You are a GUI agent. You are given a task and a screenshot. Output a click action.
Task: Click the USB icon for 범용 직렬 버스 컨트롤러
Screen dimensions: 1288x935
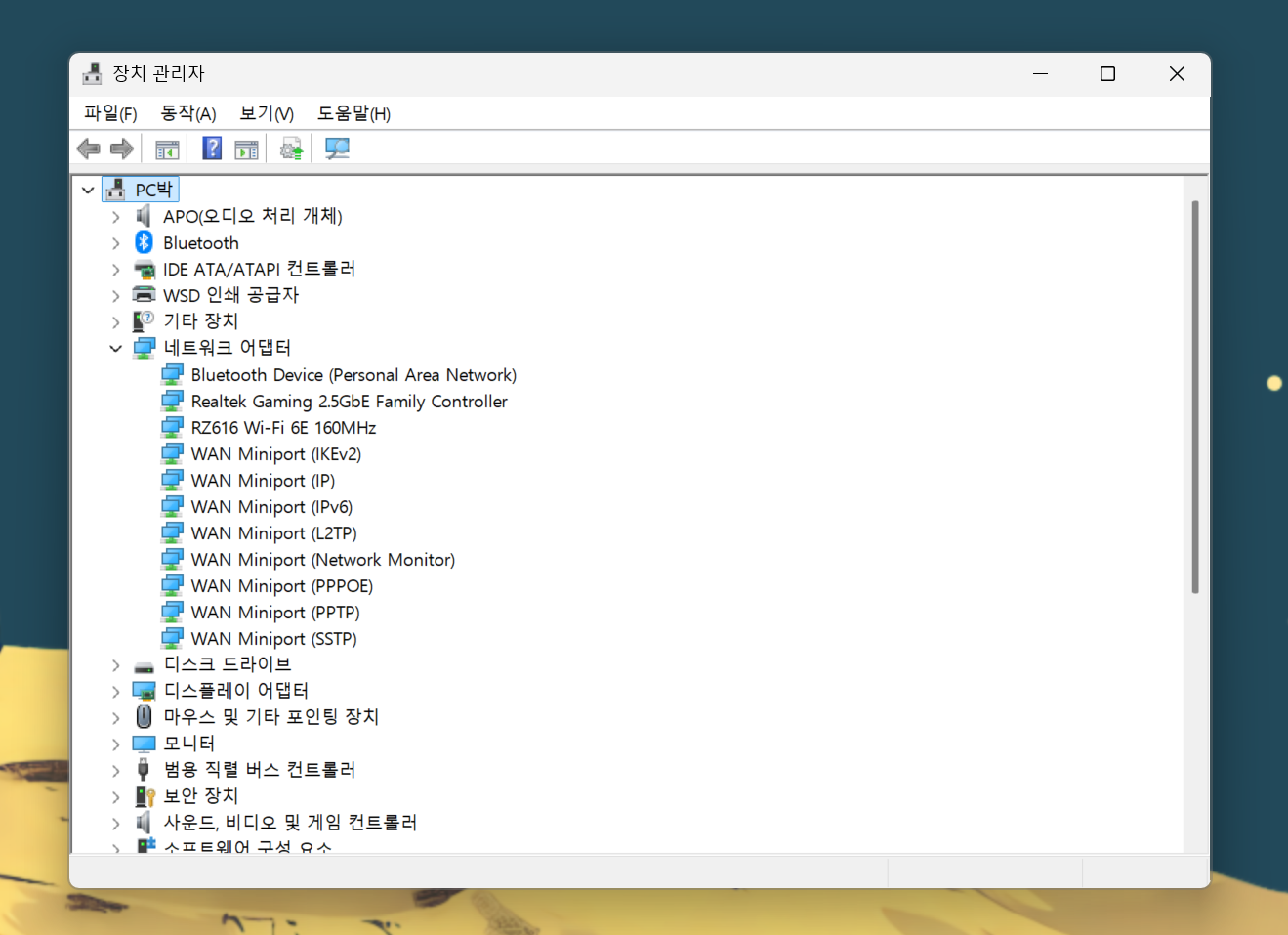pyautogui.click(x=145, y=770)
